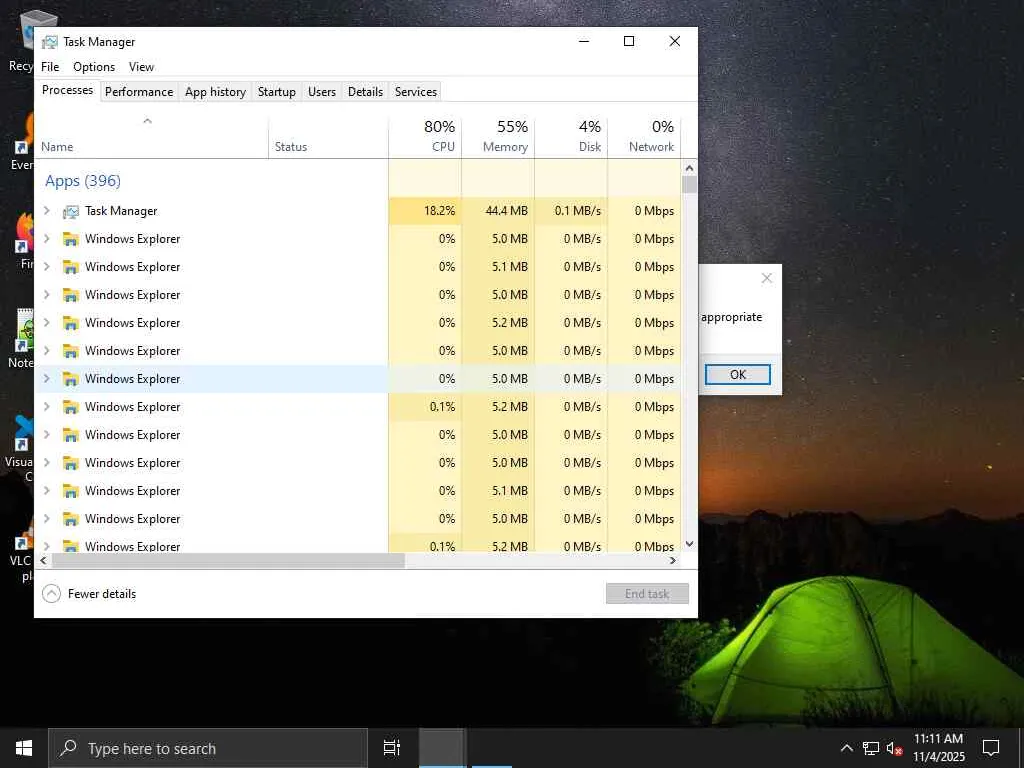Screen dimensions: 1024x768
Task: Click the taskbar clock showing 11:11 AM
Action: tap(938, 748)
